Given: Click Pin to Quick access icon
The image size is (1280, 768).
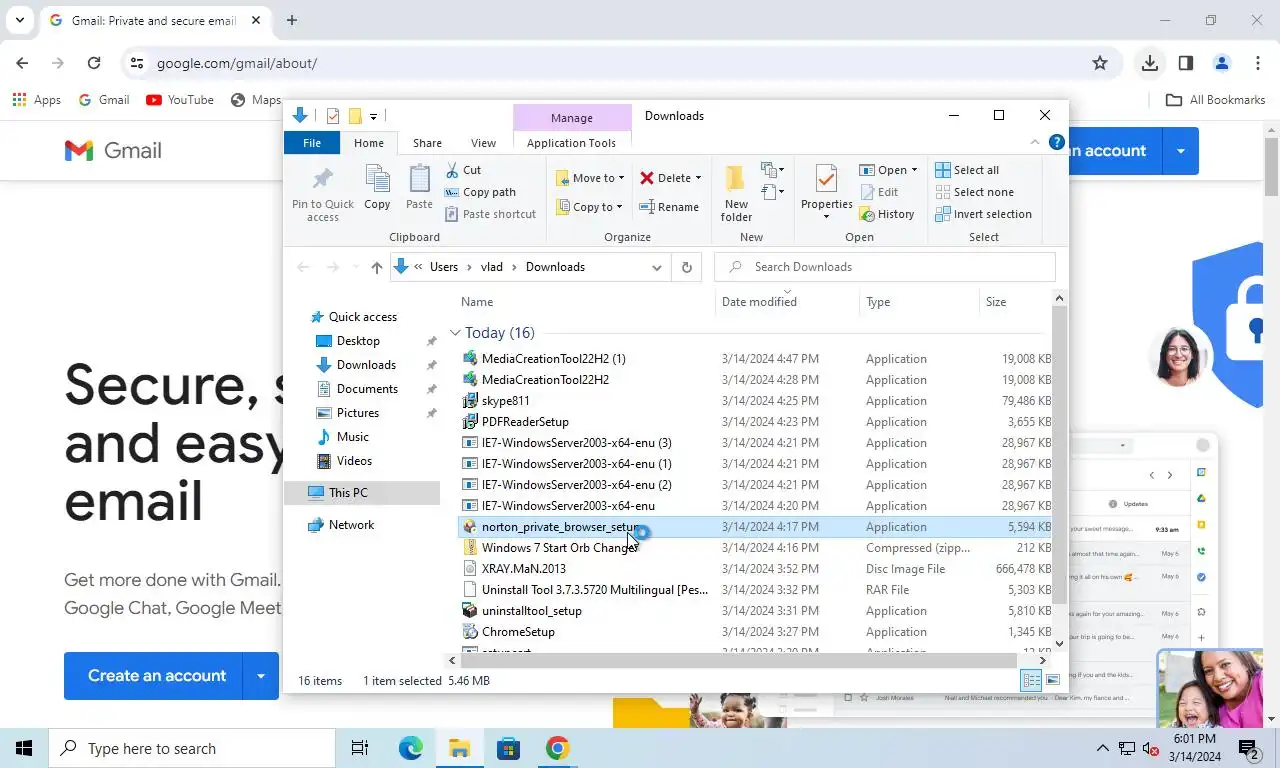Looking at the screenshot, I should (322, 194).
